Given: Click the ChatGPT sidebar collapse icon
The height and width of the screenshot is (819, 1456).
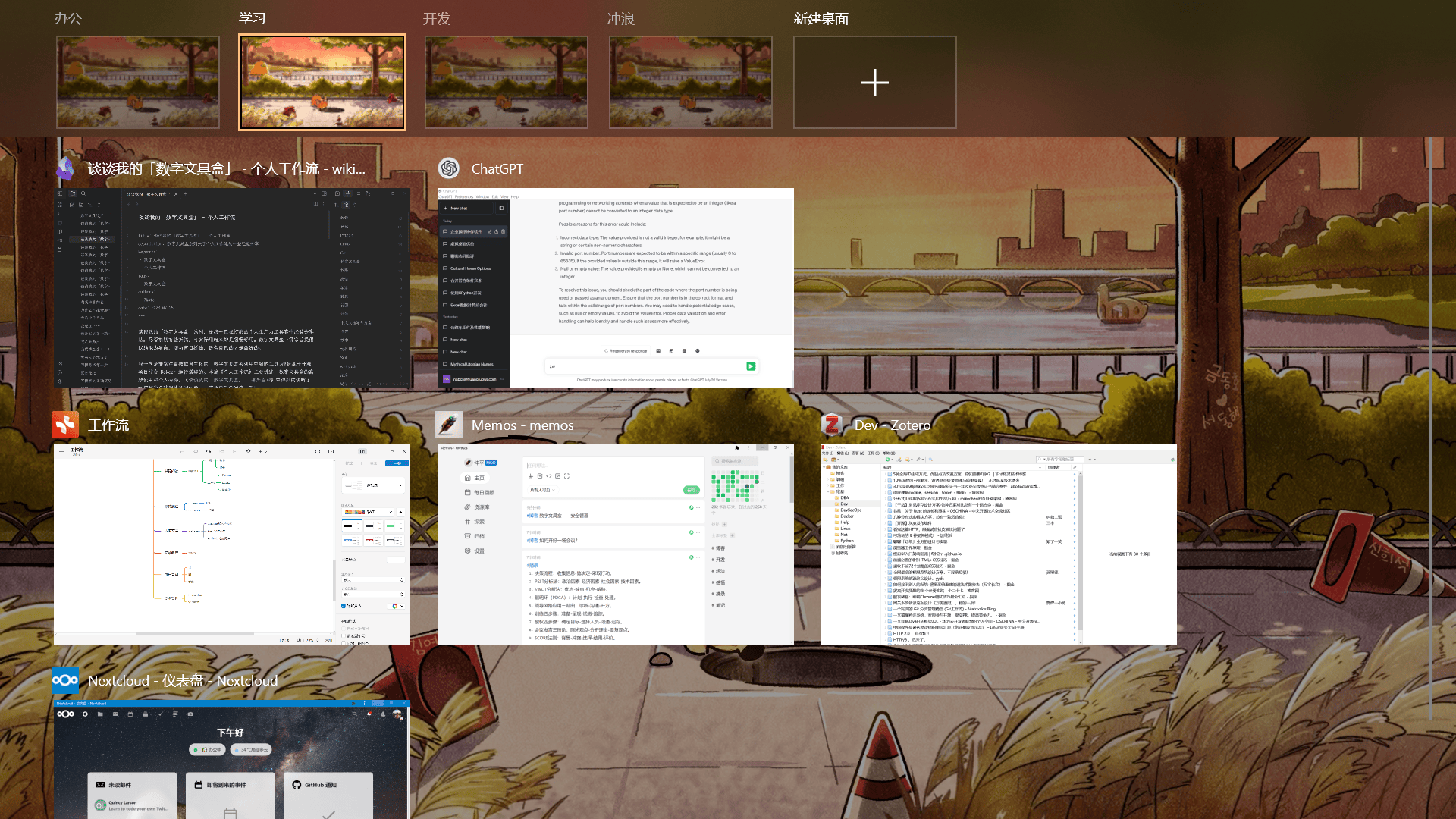Looking at the screenshot, I should (x=501, y=208).
